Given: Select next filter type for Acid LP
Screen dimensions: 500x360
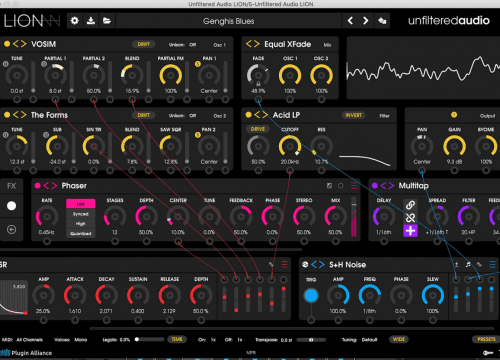Looking at the screenshot, I should pos(265,115).
